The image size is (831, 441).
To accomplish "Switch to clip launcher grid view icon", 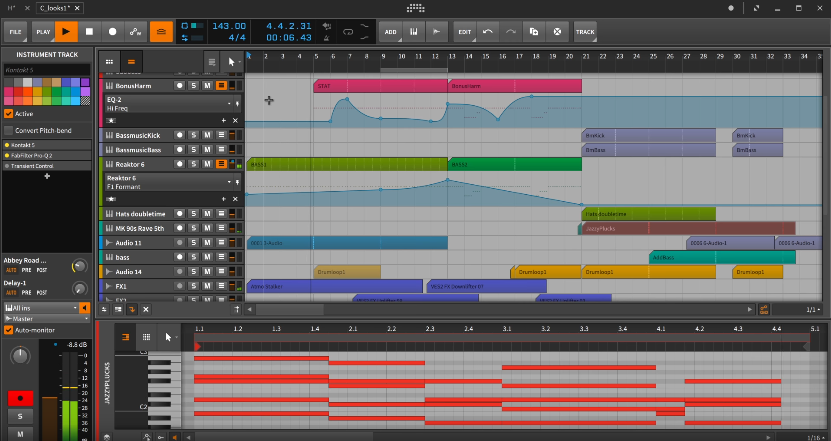I will pos(109,61).
